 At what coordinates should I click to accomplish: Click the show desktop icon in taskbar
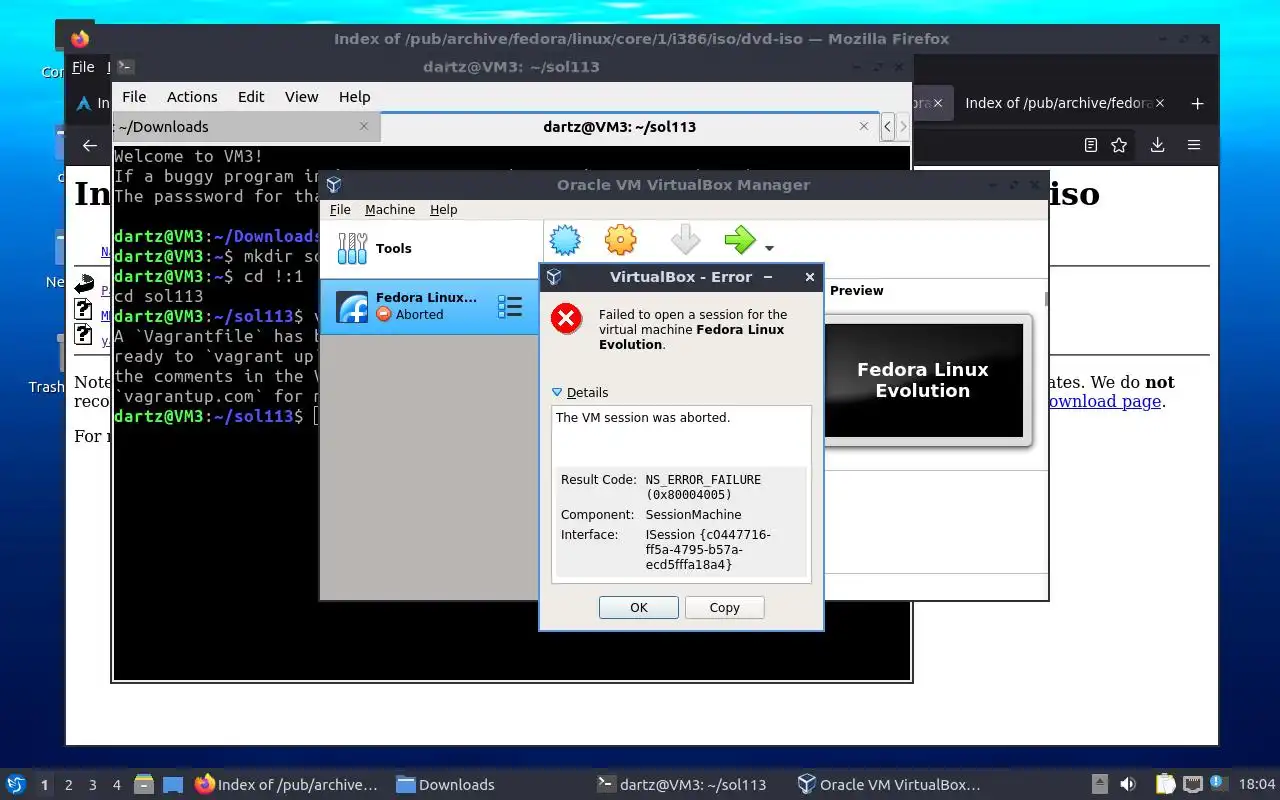click(x=173, y=784)
